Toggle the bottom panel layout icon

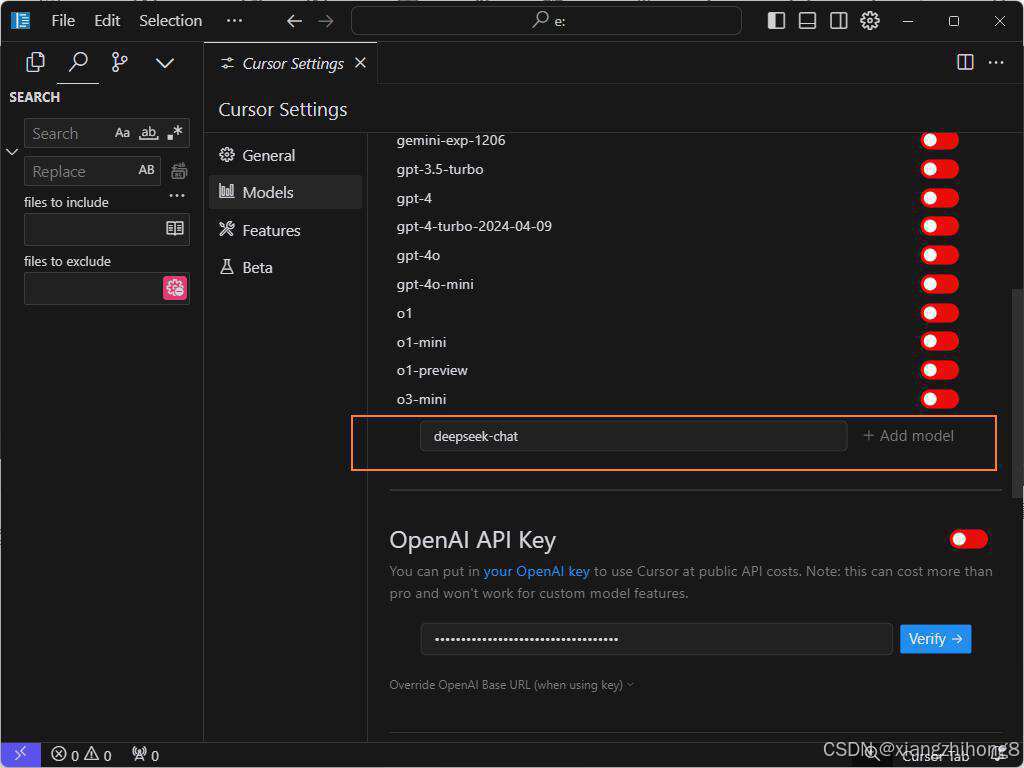807,21
